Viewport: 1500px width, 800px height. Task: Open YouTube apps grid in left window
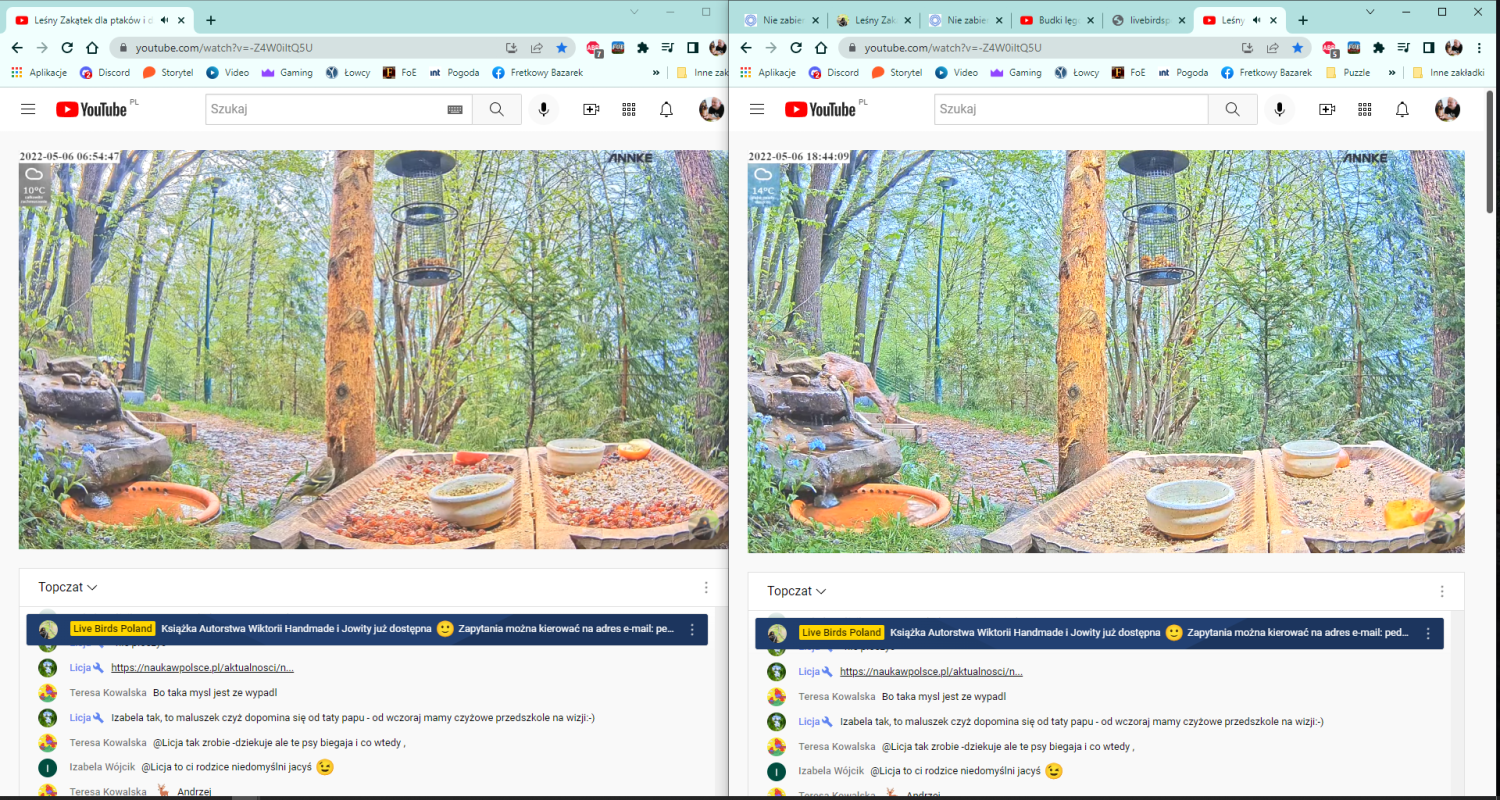click(x=629, y=109)
